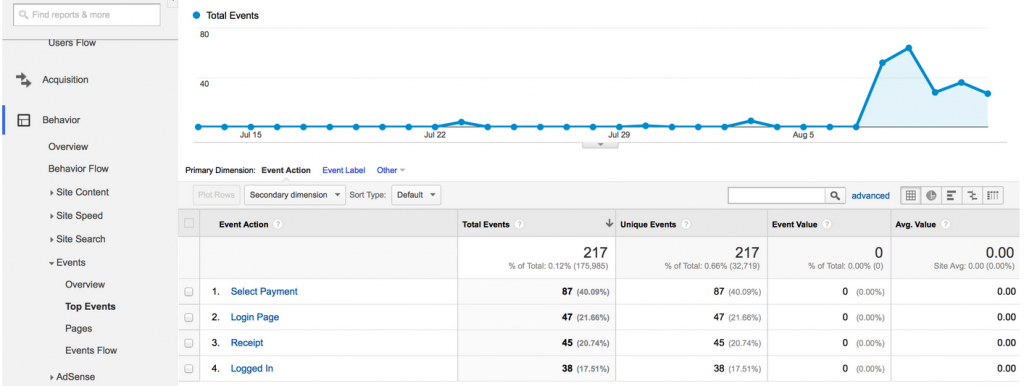1024x386 pixels.
Task: Open Users Flow in the sidebar
Action: (x=72, y=43)
